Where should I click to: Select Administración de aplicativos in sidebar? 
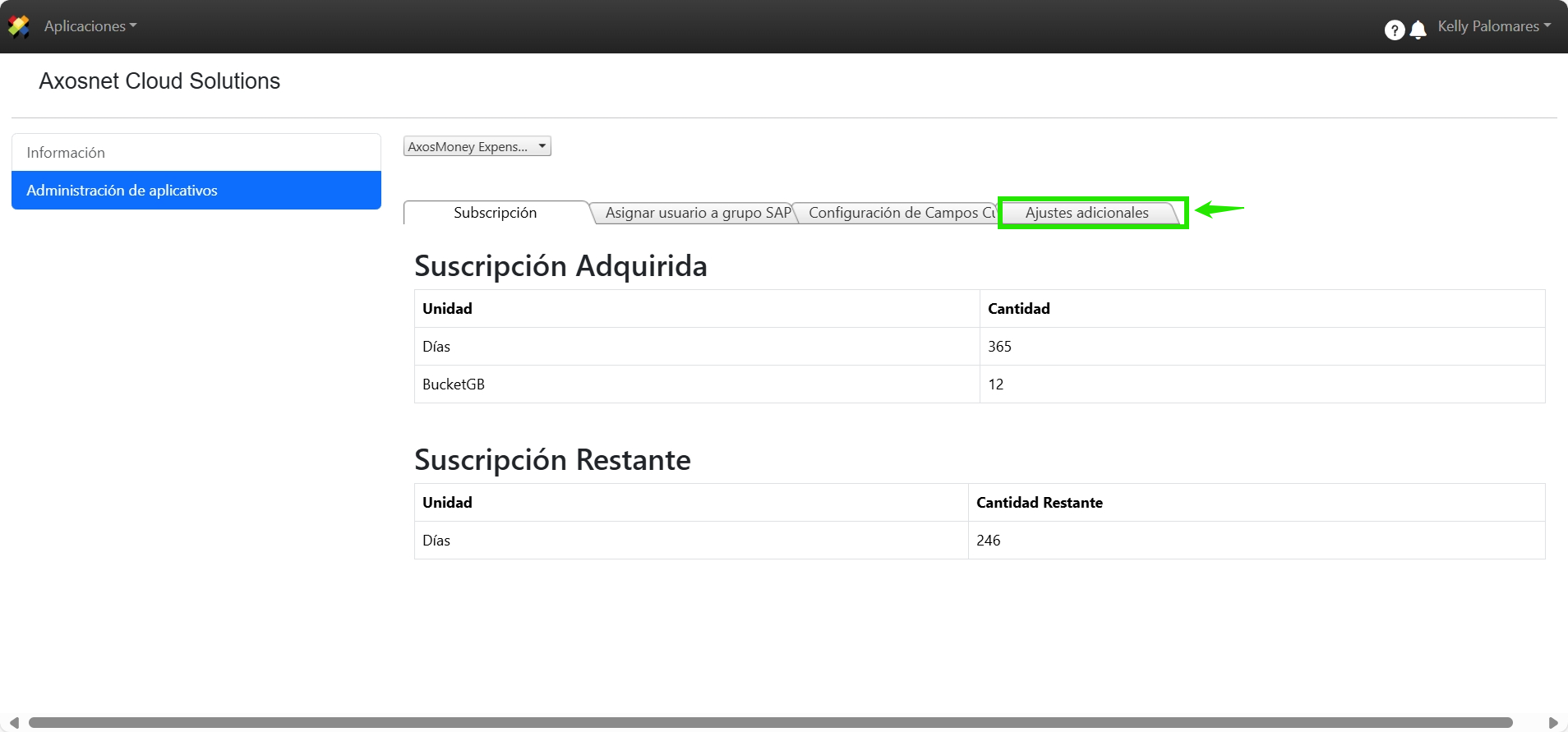tap(196, 191)
